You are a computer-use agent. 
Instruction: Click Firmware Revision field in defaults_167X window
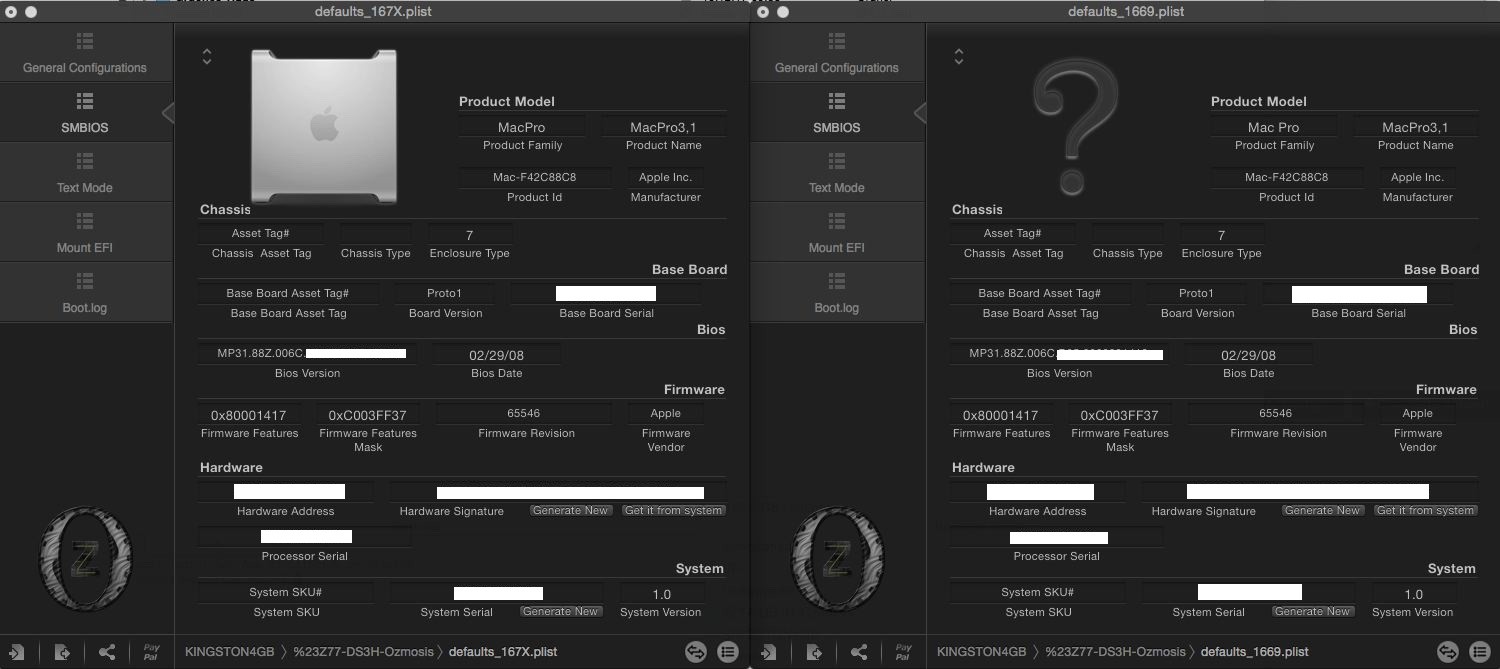522,413
